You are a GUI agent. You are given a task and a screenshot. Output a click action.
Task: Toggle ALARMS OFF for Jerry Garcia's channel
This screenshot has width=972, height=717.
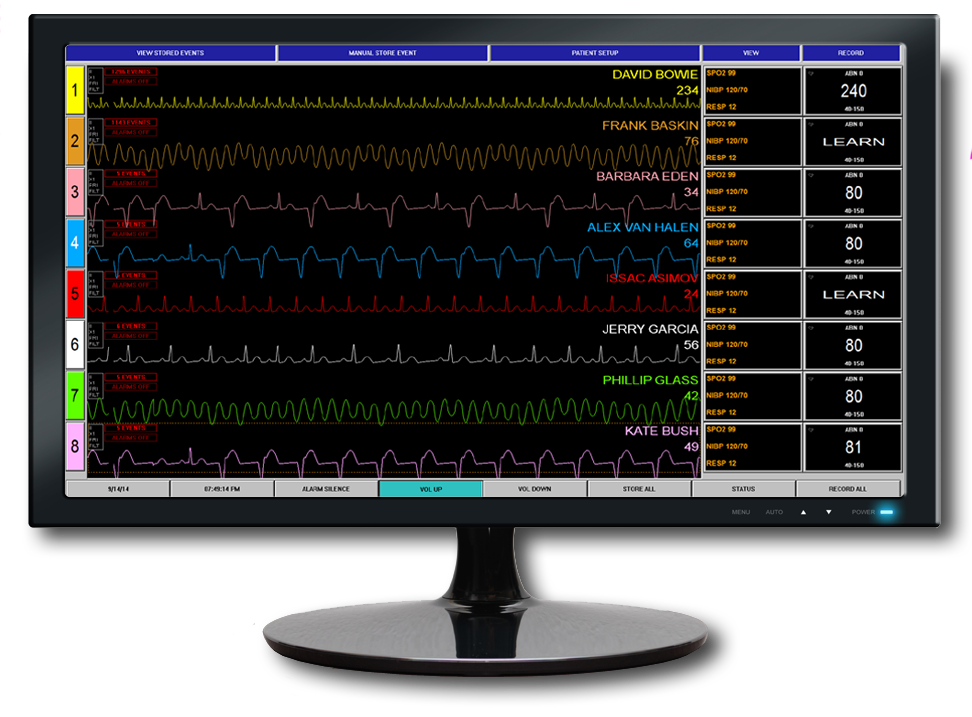[x=131, y=335]
